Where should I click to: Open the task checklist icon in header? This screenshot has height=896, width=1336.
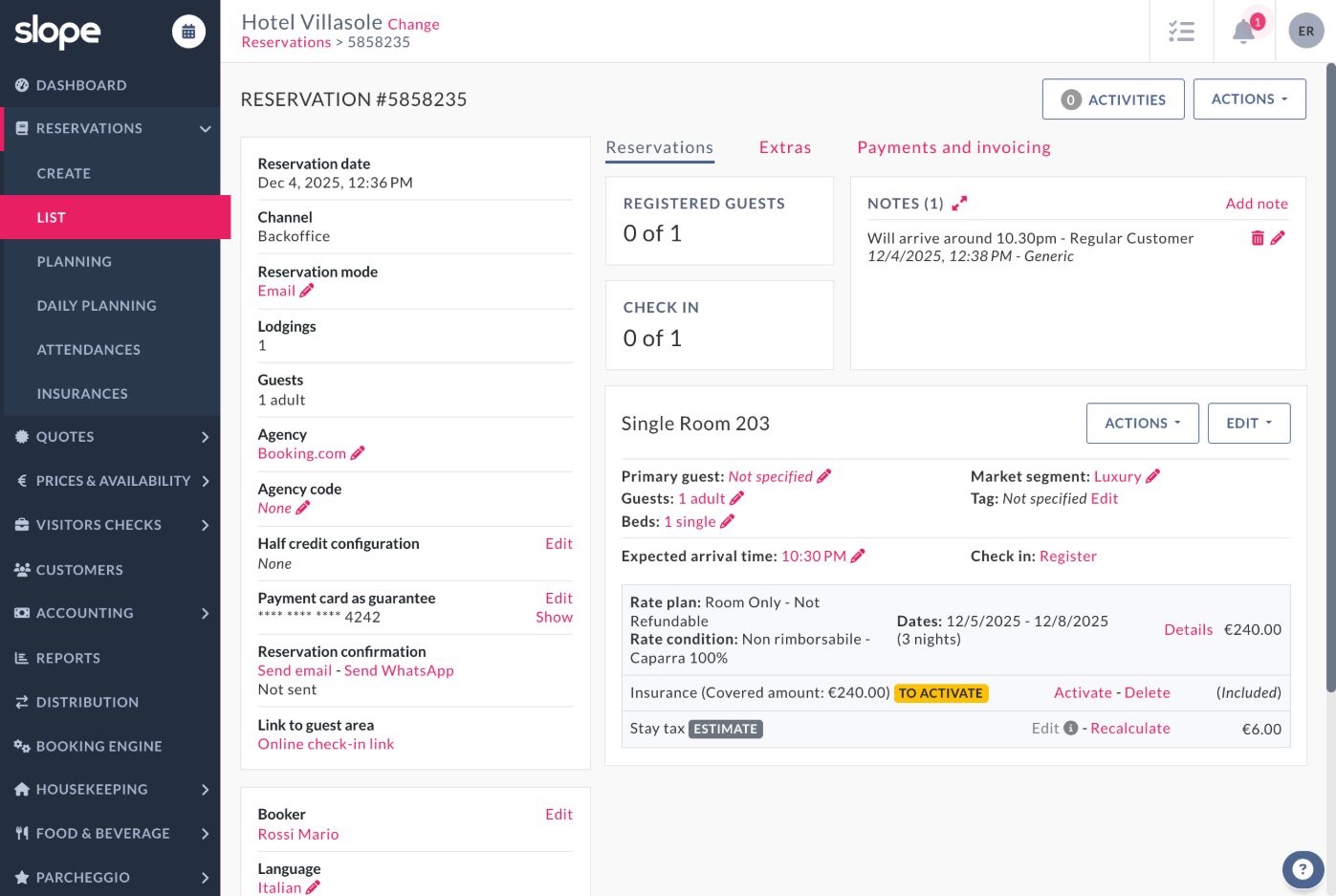(1181, 32)
